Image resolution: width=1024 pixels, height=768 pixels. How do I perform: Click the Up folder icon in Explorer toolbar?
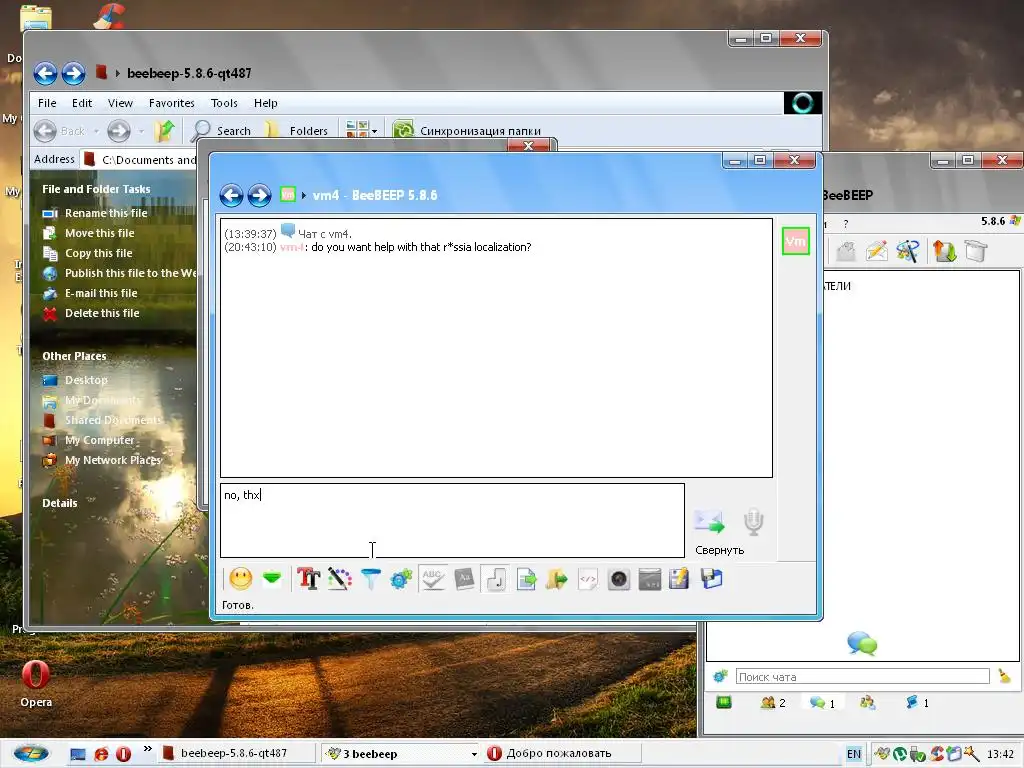pyautogui.click(x=165, y=131)
